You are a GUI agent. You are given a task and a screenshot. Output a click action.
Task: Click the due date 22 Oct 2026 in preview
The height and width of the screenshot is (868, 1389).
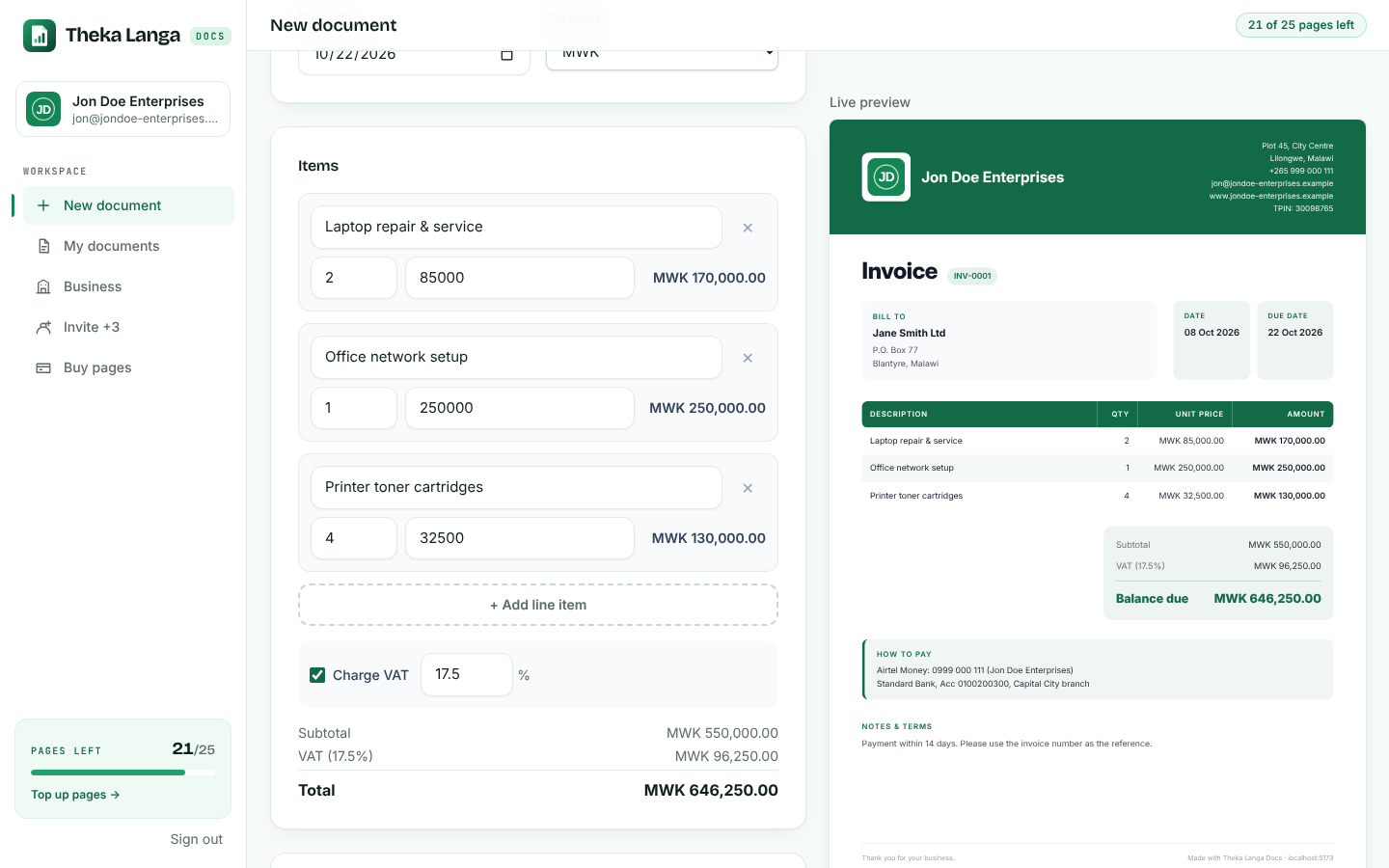[x=1295, y=333]
